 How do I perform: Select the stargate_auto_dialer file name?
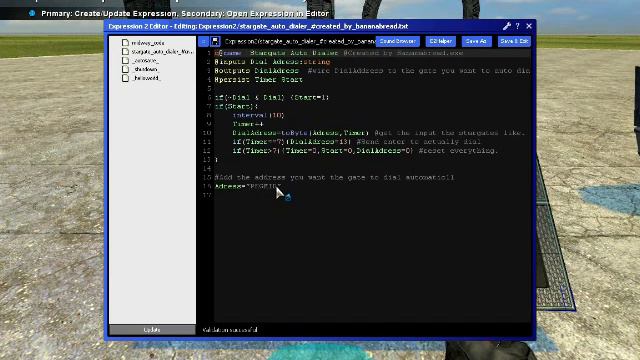click(x=162, y=52)
